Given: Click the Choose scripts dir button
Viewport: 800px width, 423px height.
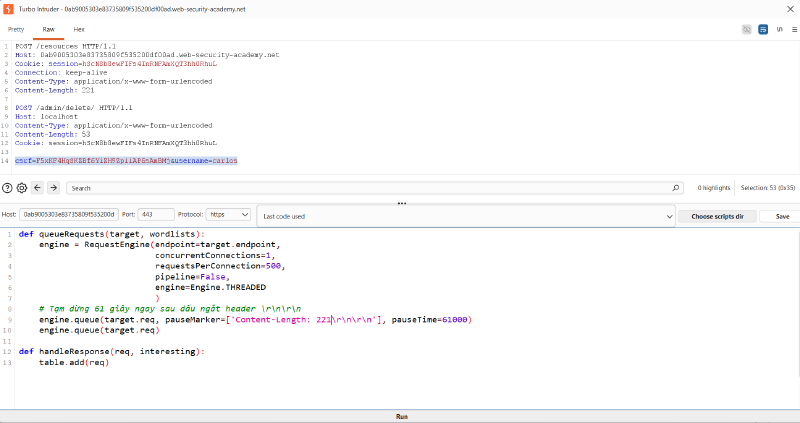Looking at the screenshot, I should click(717, 216).
